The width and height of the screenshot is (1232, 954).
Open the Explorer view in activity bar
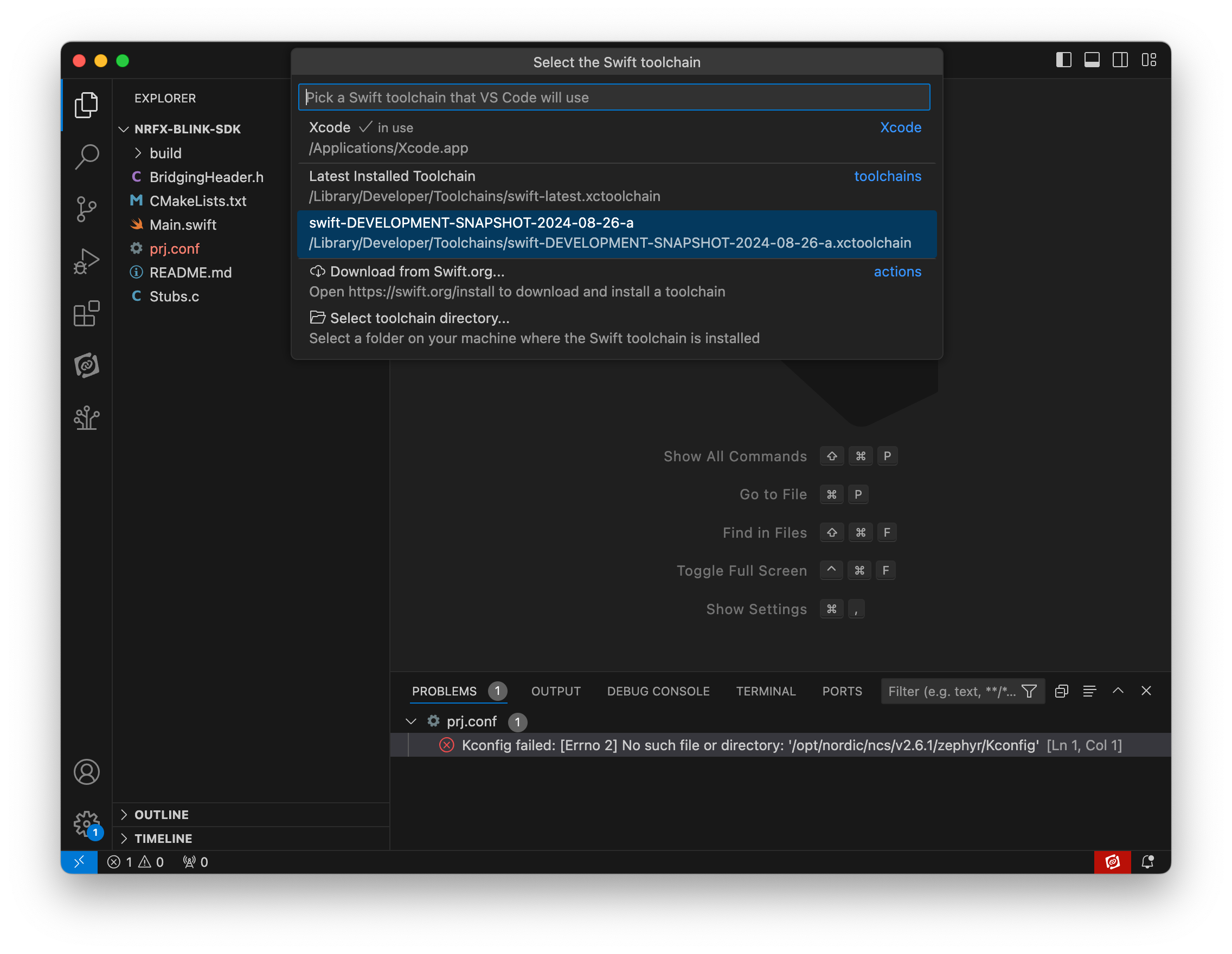[86, 105]
